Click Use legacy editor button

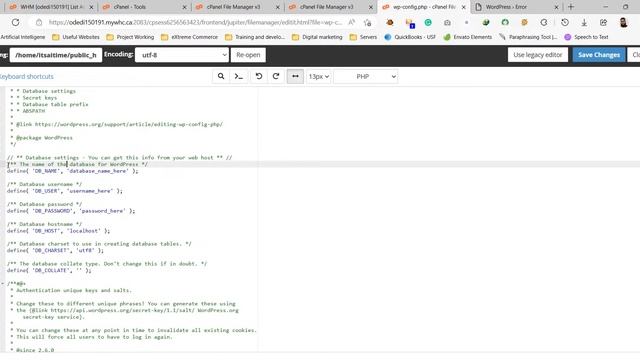pyautogui.click(x=538, y=55)
